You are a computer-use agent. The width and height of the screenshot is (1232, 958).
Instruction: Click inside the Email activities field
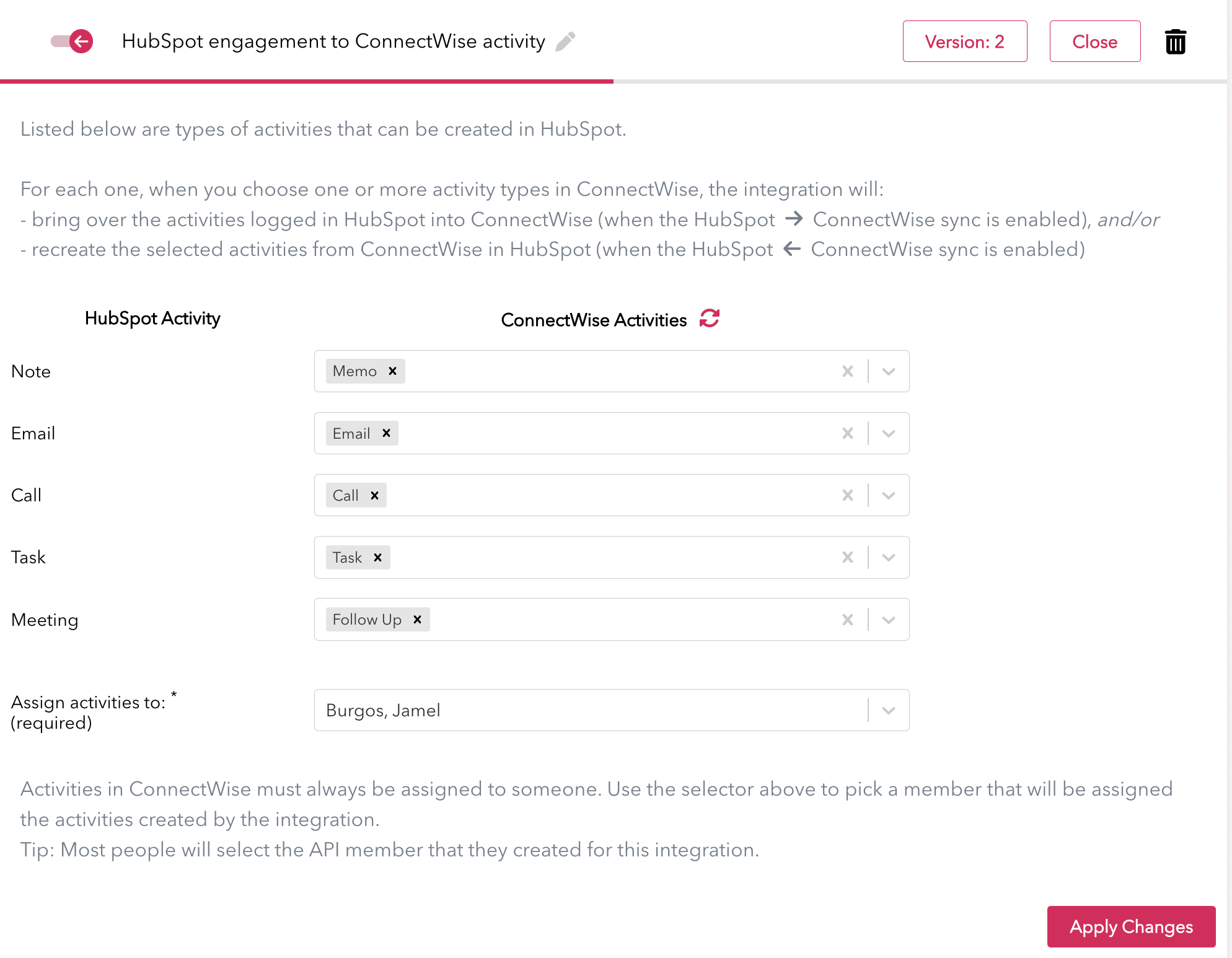click(614, 433)
